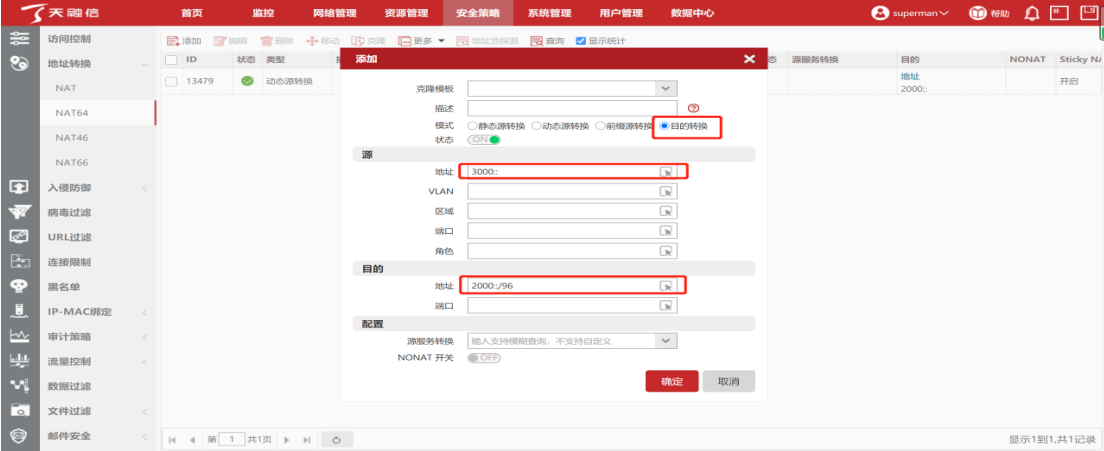Click the 查询 toolbar button
Viewport: 1104px width, 451px height.
point(548,41)
